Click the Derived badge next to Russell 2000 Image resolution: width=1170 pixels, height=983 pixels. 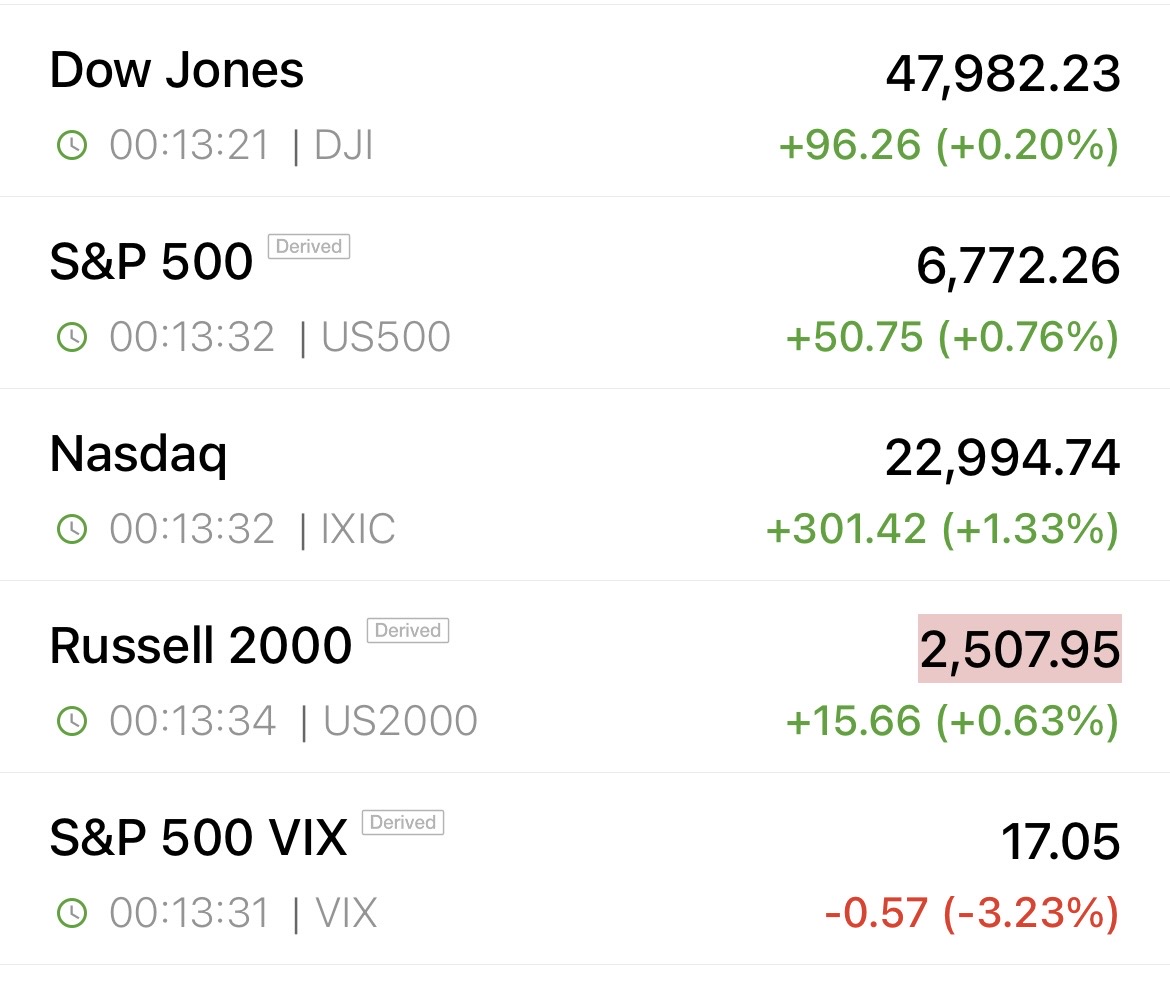(408, 631)
